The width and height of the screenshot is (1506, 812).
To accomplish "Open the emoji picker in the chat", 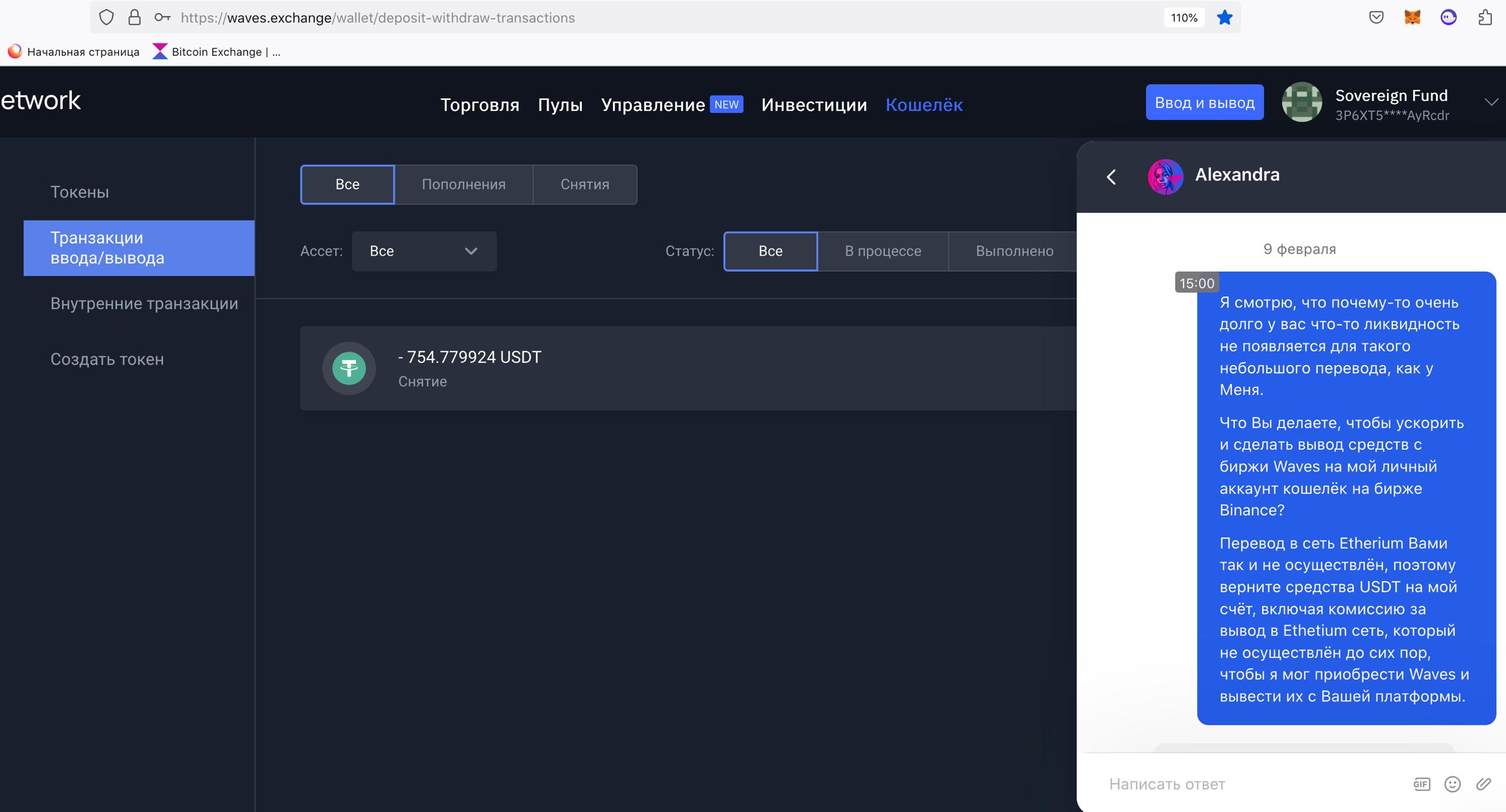I will (1452, 784).
